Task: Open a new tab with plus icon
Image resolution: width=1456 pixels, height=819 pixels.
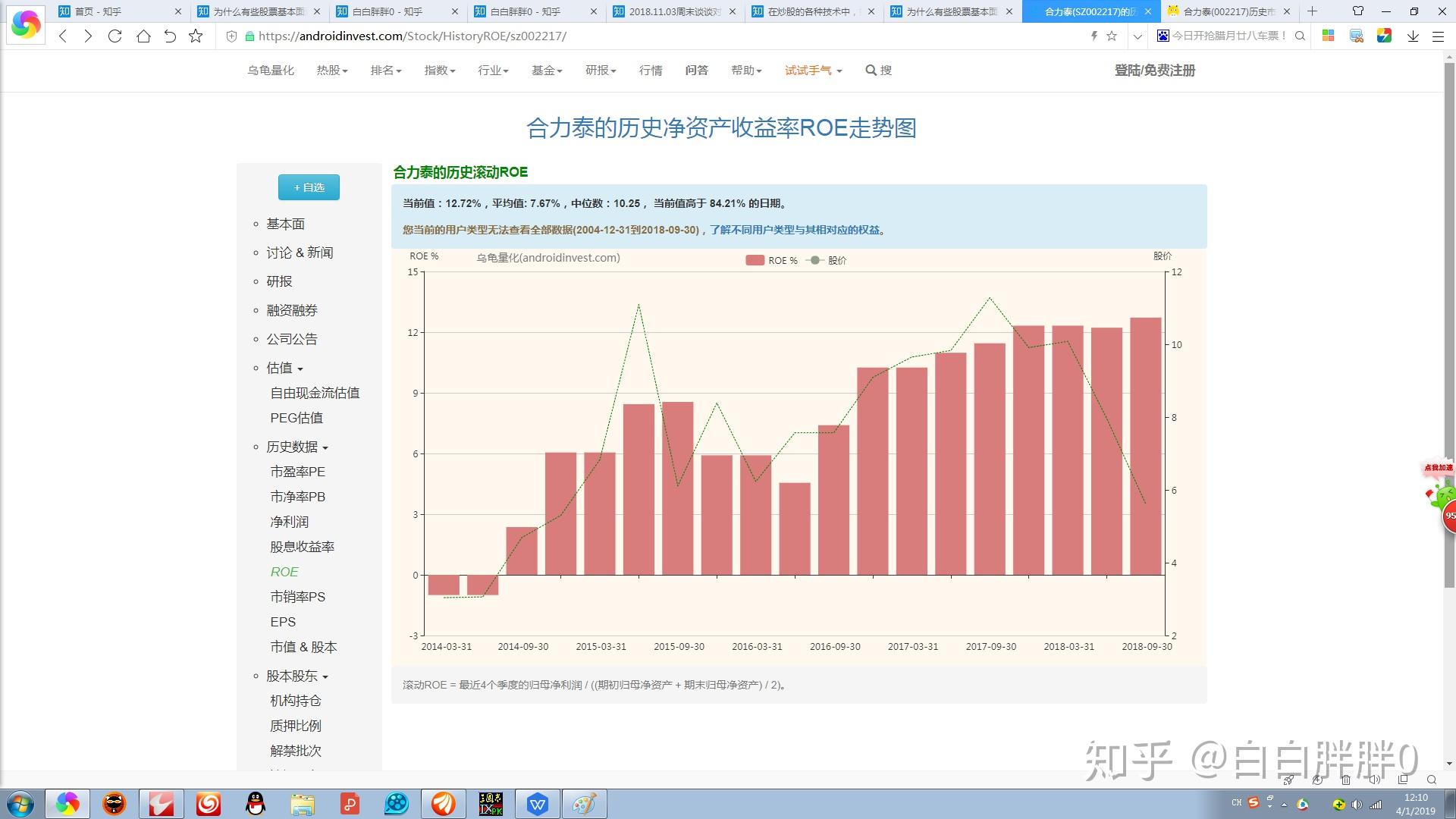Action: pyautogui.click(x=1312, y=11)
